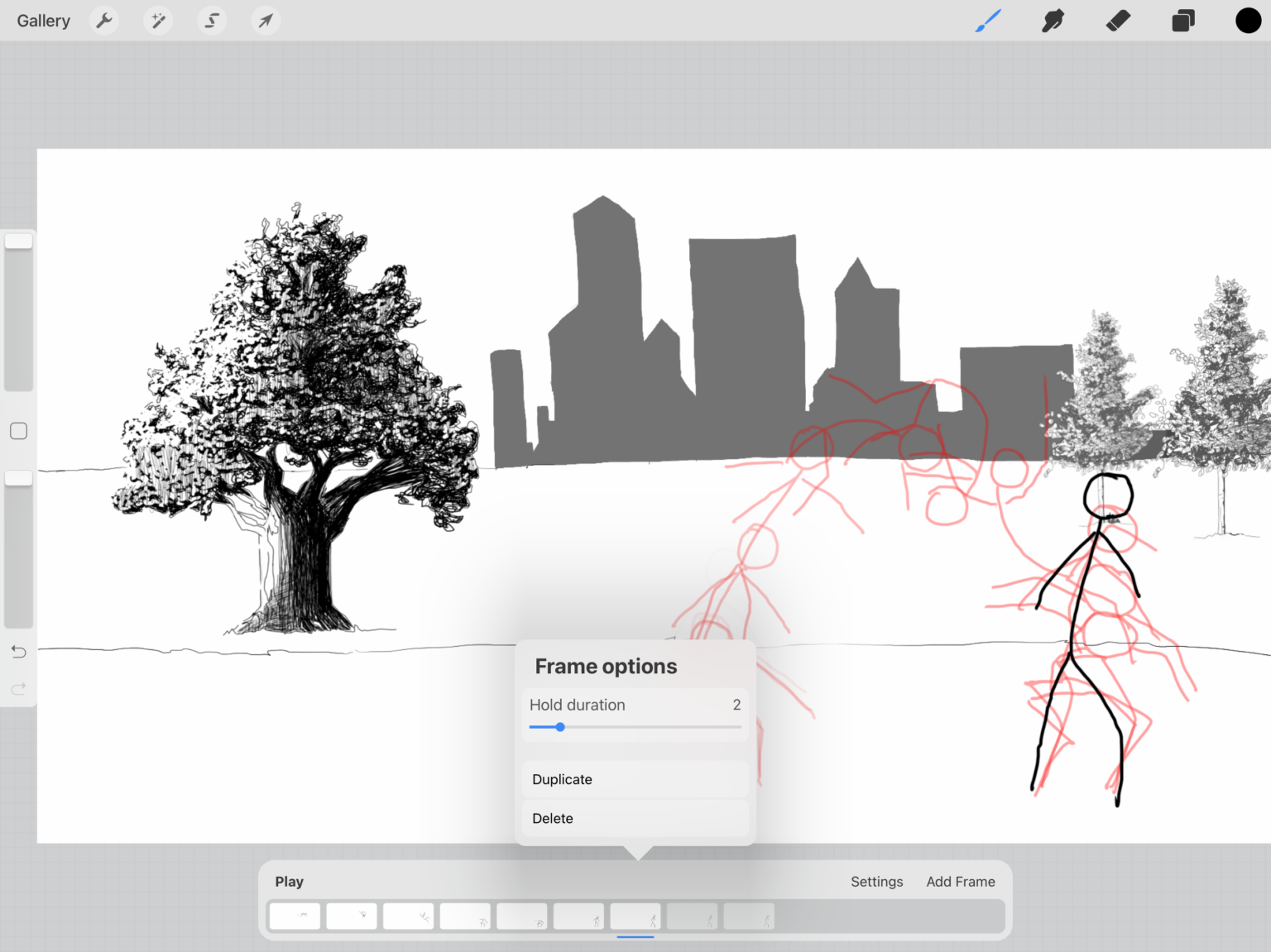Image resolution: width=1271 pixels, height=952 pixels.
Task: Adjust the Hold duration slider
Action: [x=559, y=727]
